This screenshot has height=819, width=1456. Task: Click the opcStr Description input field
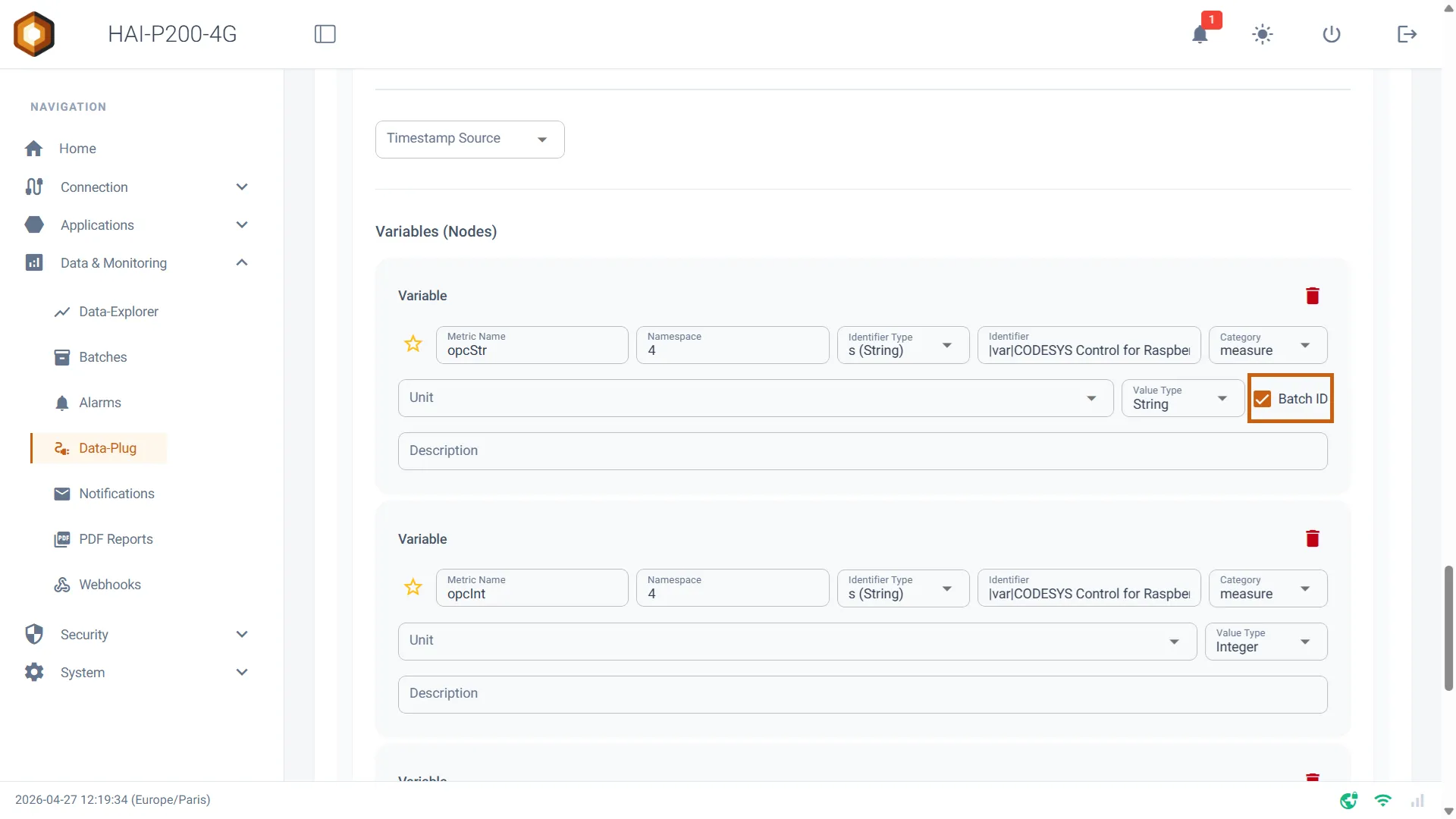point(862,451)
